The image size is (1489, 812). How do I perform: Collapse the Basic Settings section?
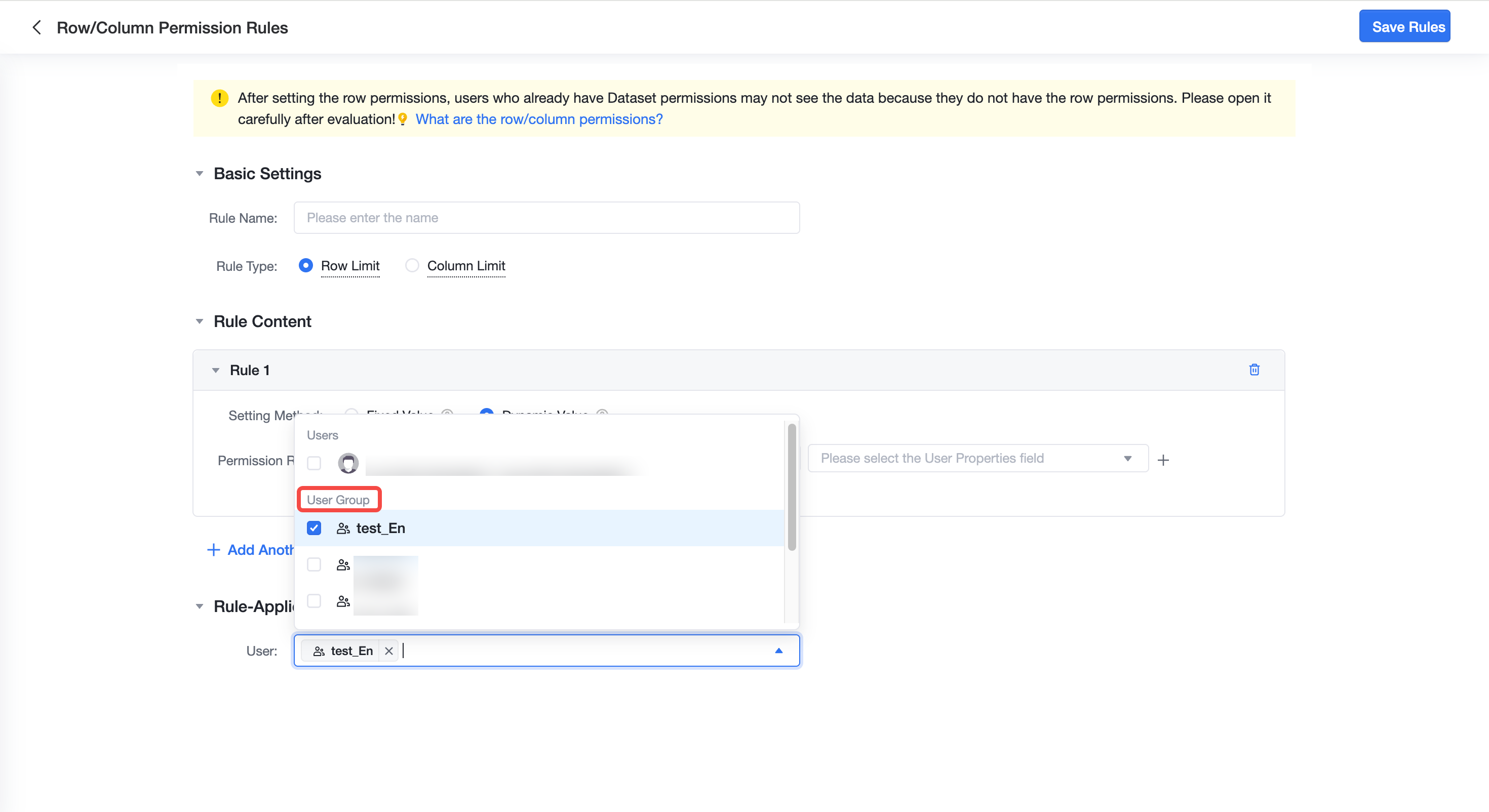point(200,173)
